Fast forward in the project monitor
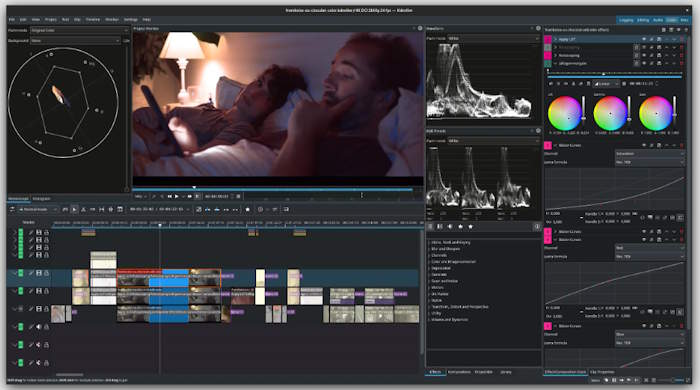 189,196
